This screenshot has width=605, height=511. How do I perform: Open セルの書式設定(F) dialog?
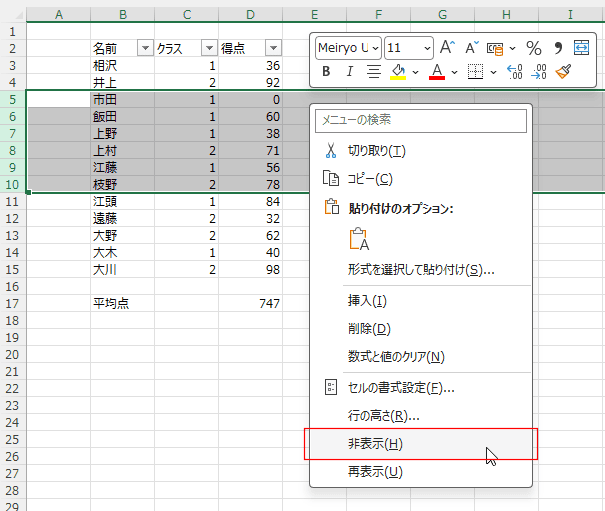[421, 387]
